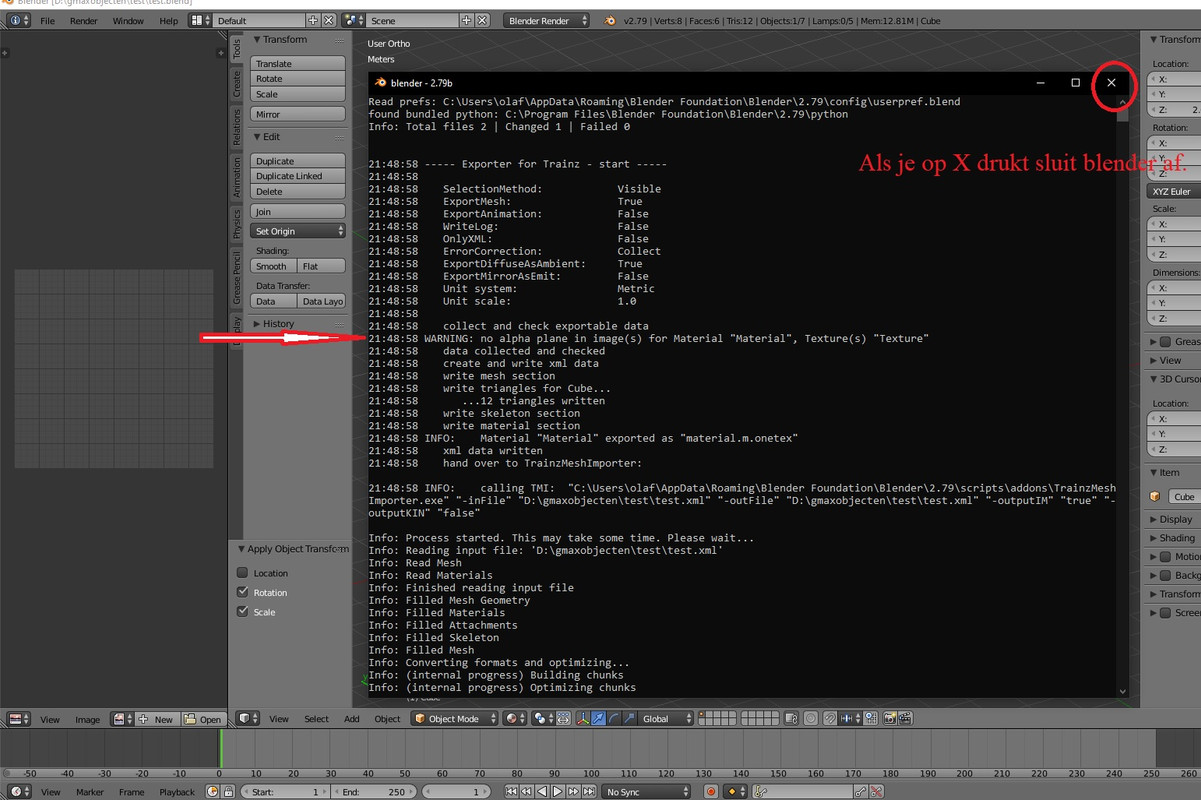
Task: Click the Join button
Action: pyautogui.click(x=298, y=212)
